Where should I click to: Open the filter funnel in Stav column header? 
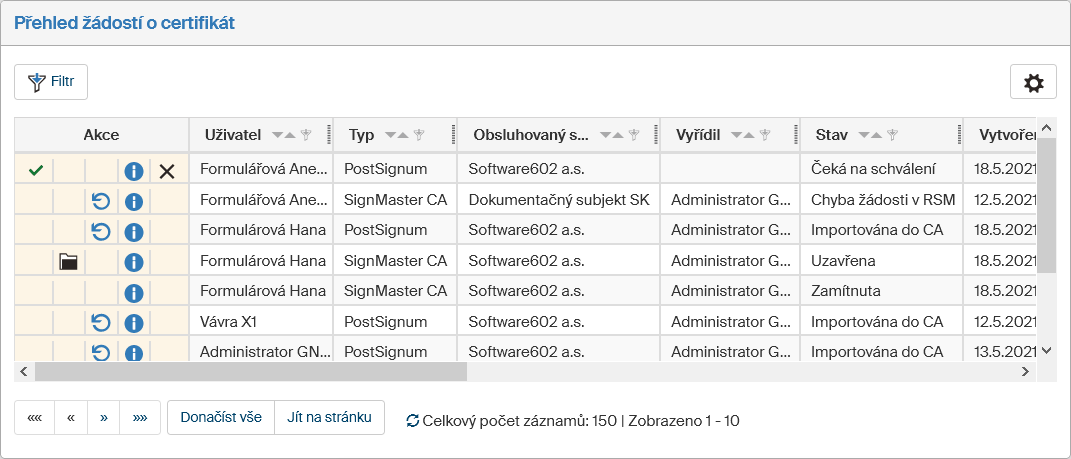tap(893, 135)
